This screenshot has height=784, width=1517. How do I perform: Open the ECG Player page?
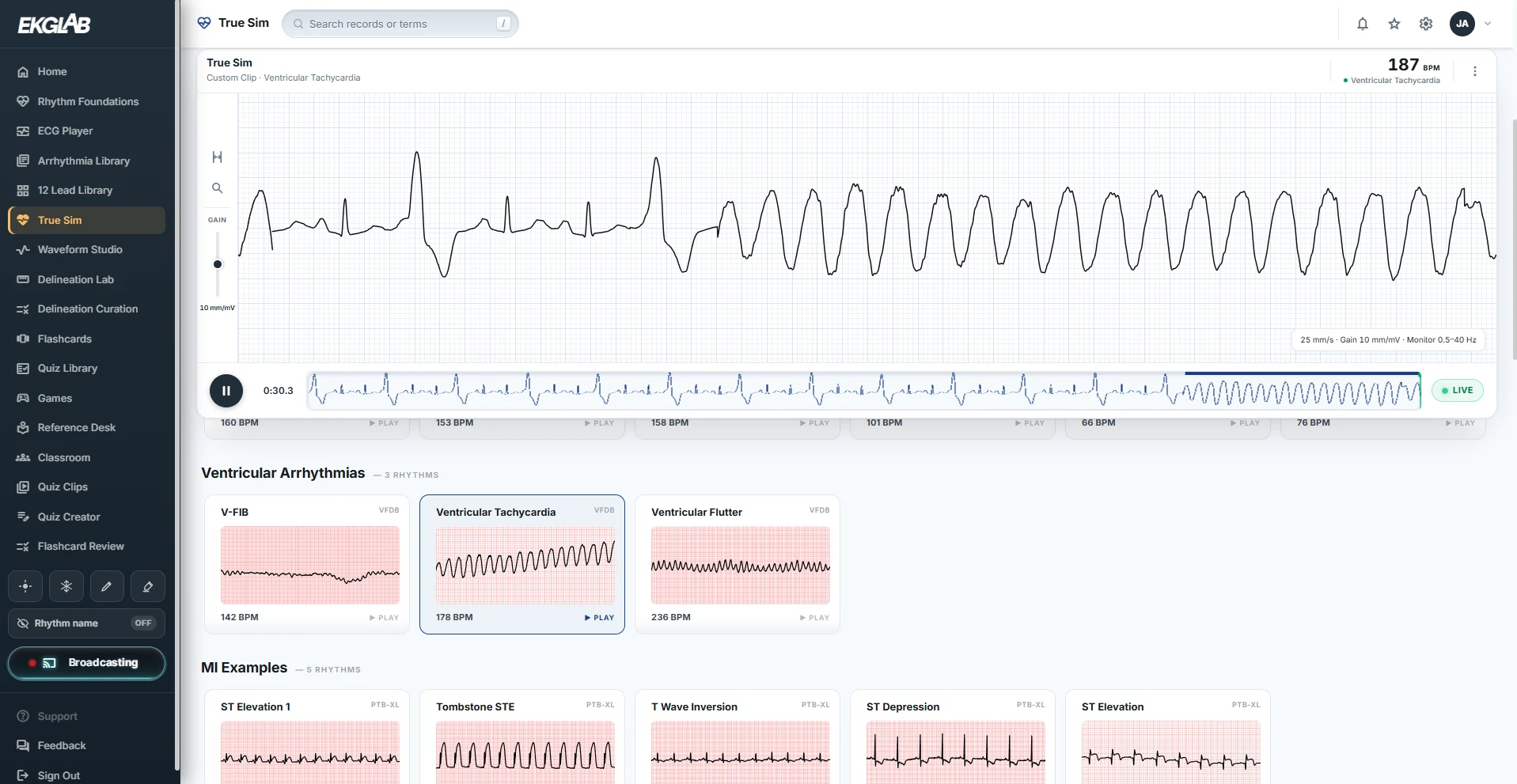coord(86,131)
